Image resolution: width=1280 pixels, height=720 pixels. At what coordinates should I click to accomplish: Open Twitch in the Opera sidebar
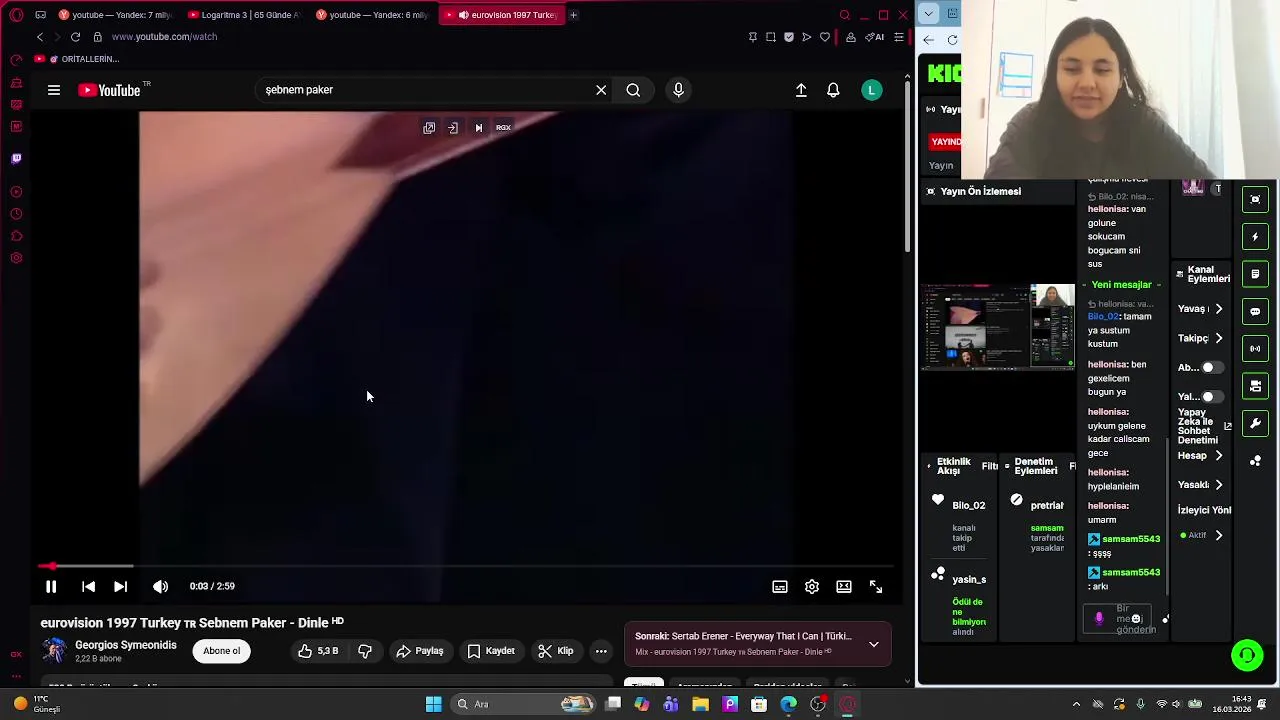tap(16, 158)
